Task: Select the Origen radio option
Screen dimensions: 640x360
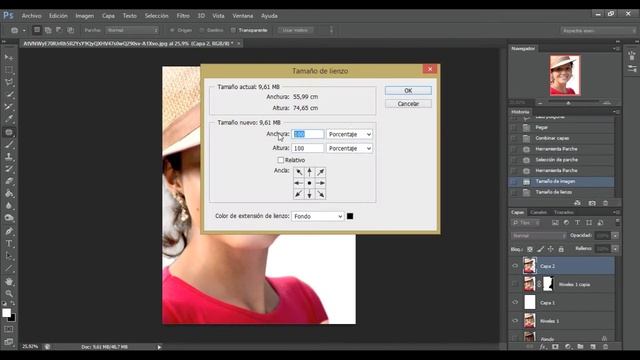Action: [172, 30]
